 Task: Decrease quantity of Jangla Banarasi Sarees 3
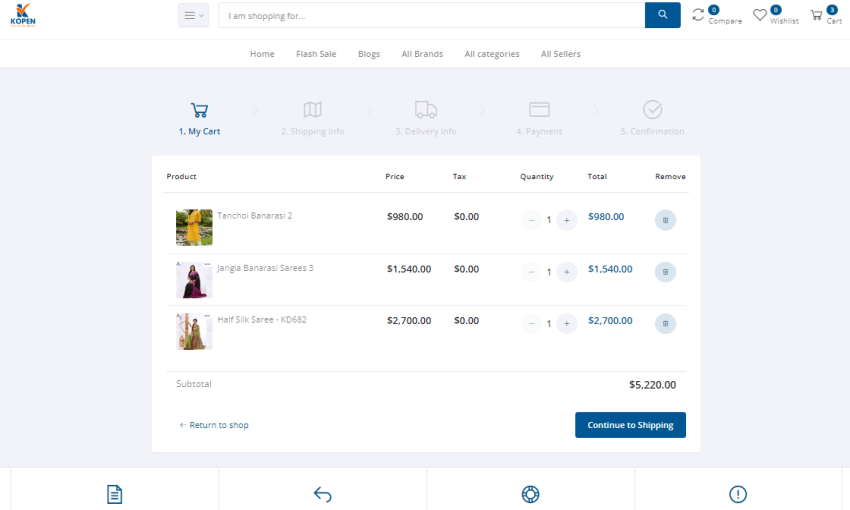coord(531,272)
